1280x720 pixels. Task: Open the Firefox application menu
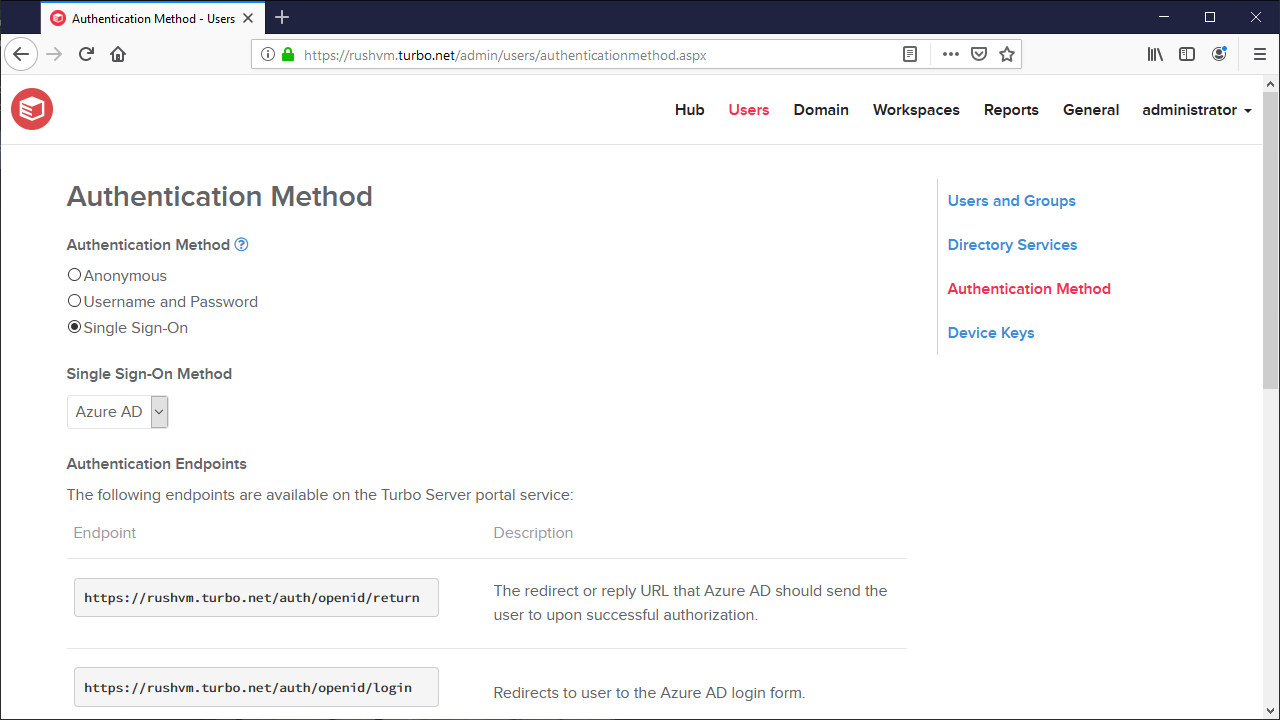[x=1260, y=54]
